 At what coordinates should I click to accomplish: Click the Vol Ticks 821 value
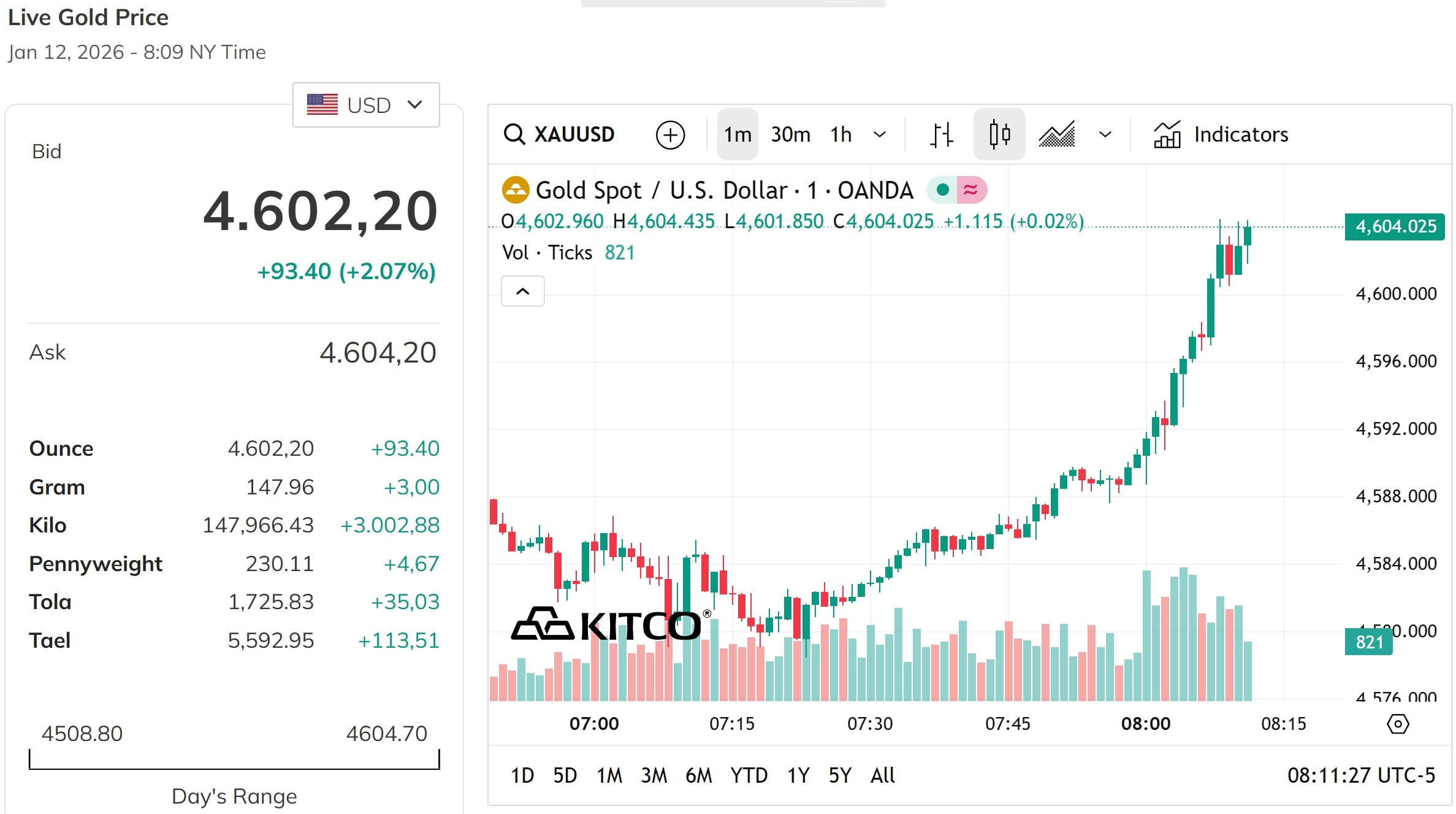[620, 252]
